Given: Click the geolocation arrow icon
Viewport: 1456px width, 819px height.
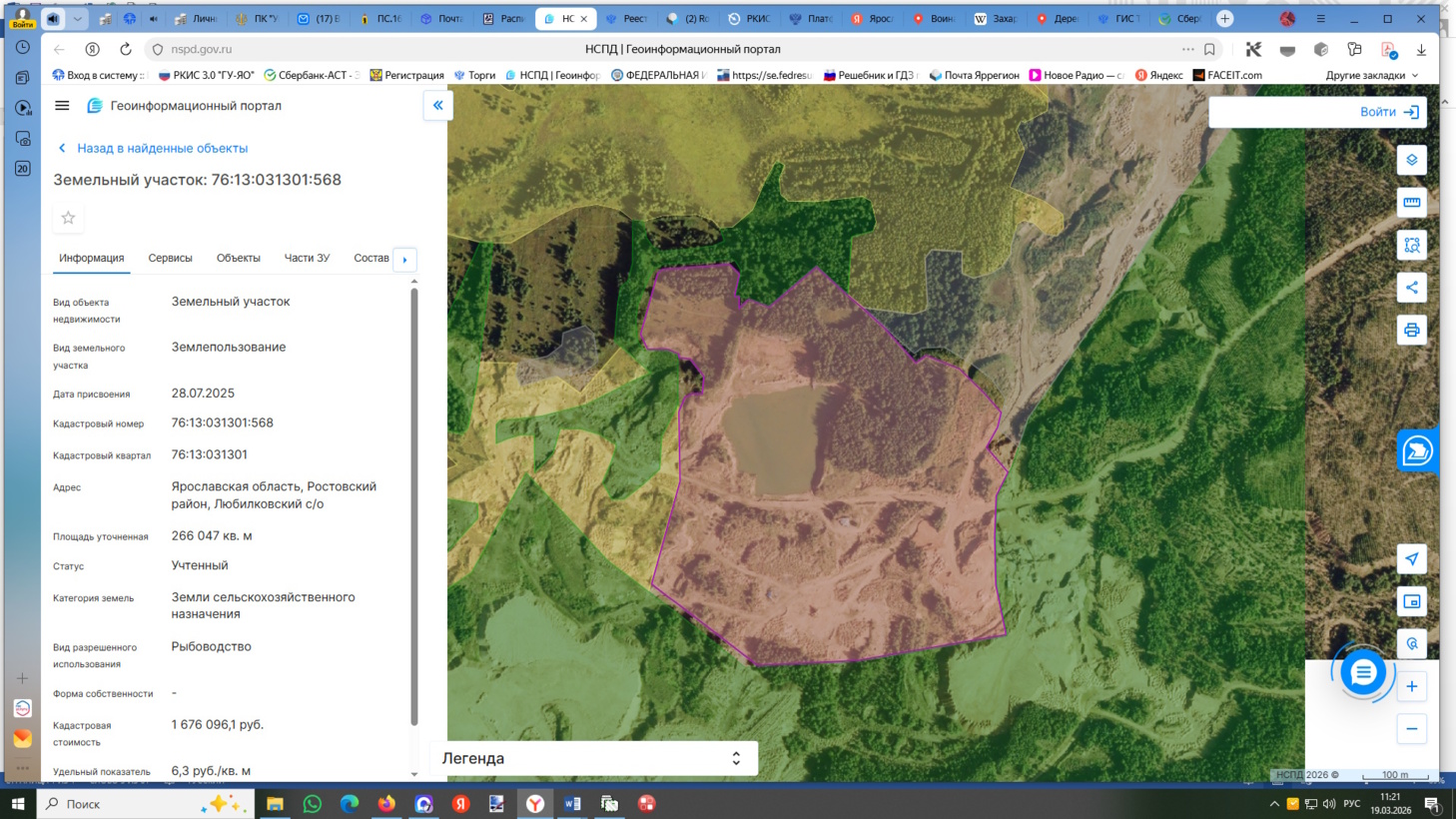Looking at the screenshot, I should (1411, 559).
